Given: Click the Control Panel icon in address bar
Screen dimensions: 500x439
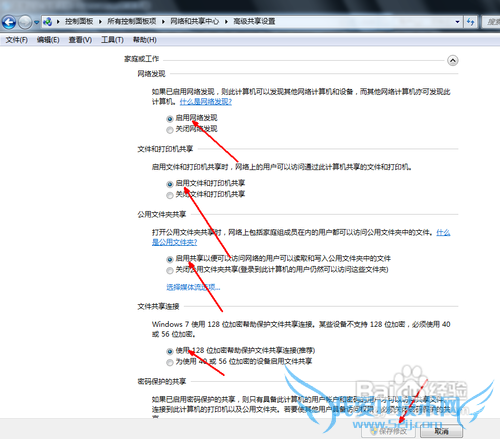Looking at the screenshot, I should pos(48,22).
